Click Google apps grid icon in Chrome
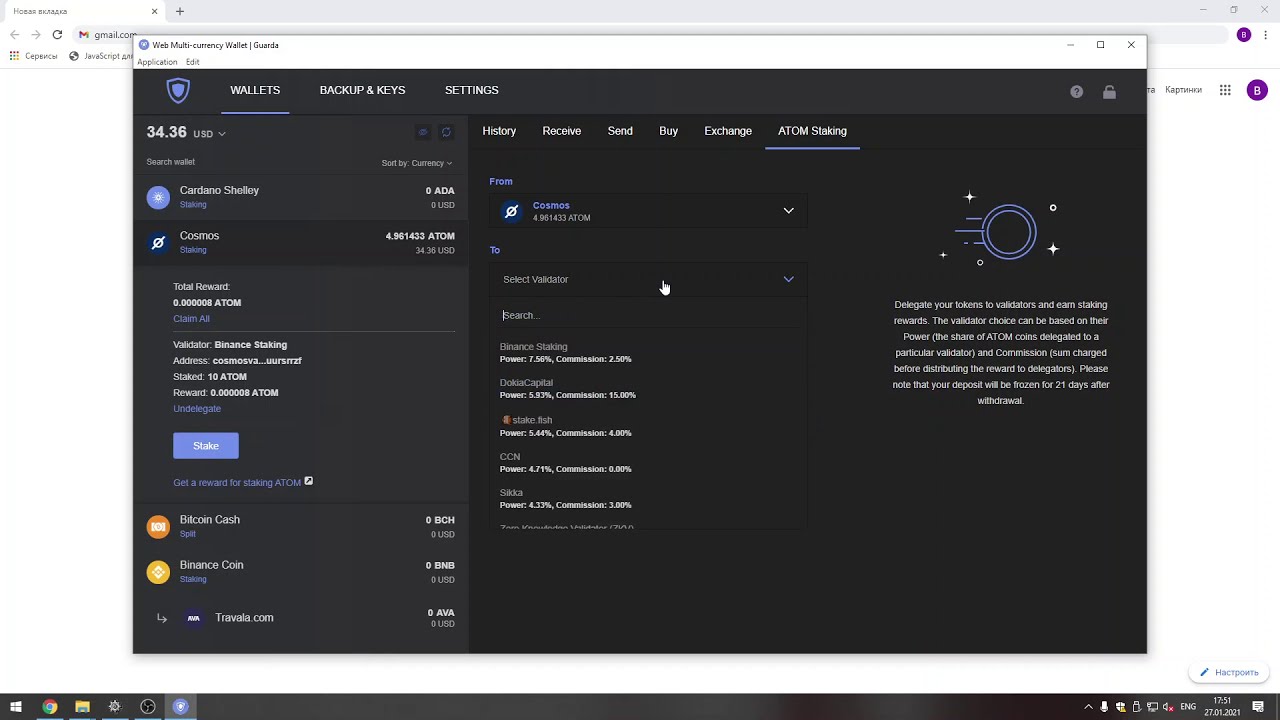1280x720 pixels. (x=1225, y=90)
